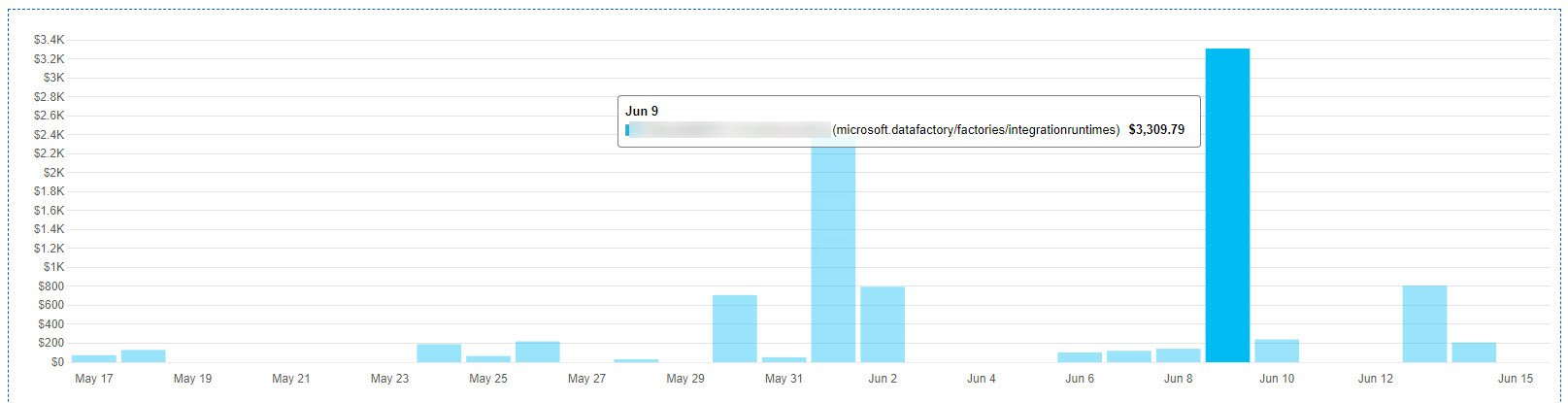Image resolution: width=1568 pixels, height=403 pixels.
Task: Click the 'May 27' axis label
Action: pyautogui.click(x=586, y=379)
